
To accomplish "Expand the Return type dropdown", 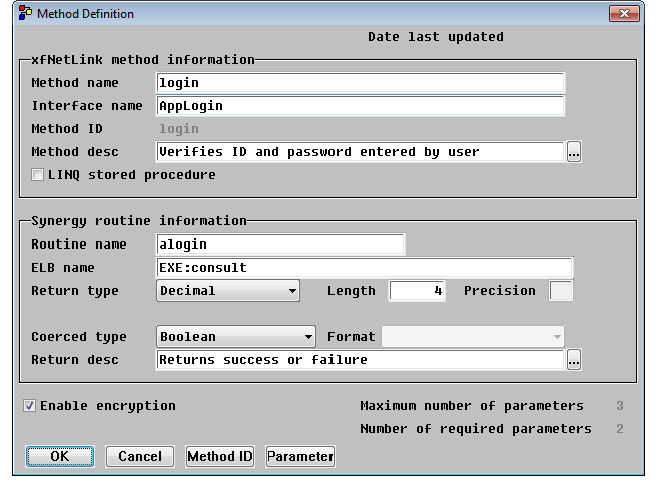I will (228, 291).
